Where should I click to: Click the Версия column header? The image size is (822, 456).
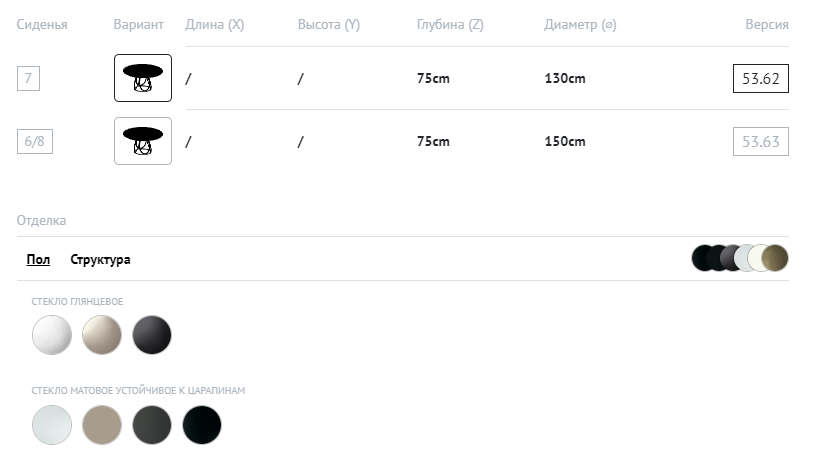coord(767,25)
